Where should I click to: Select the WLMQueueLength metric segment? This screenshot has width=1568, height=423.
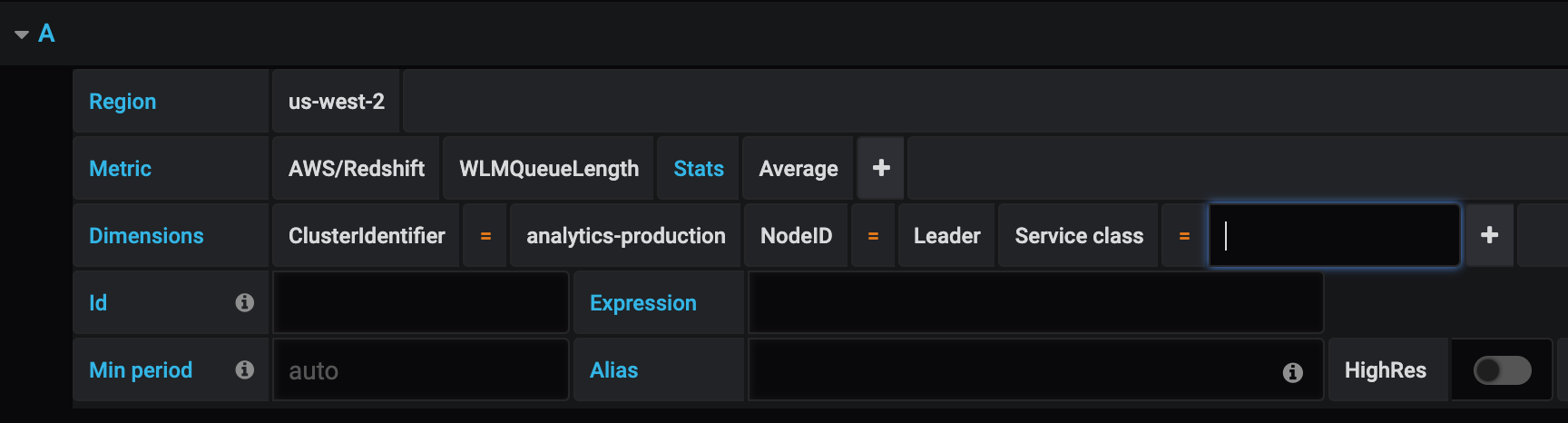(x=548, y=168)
